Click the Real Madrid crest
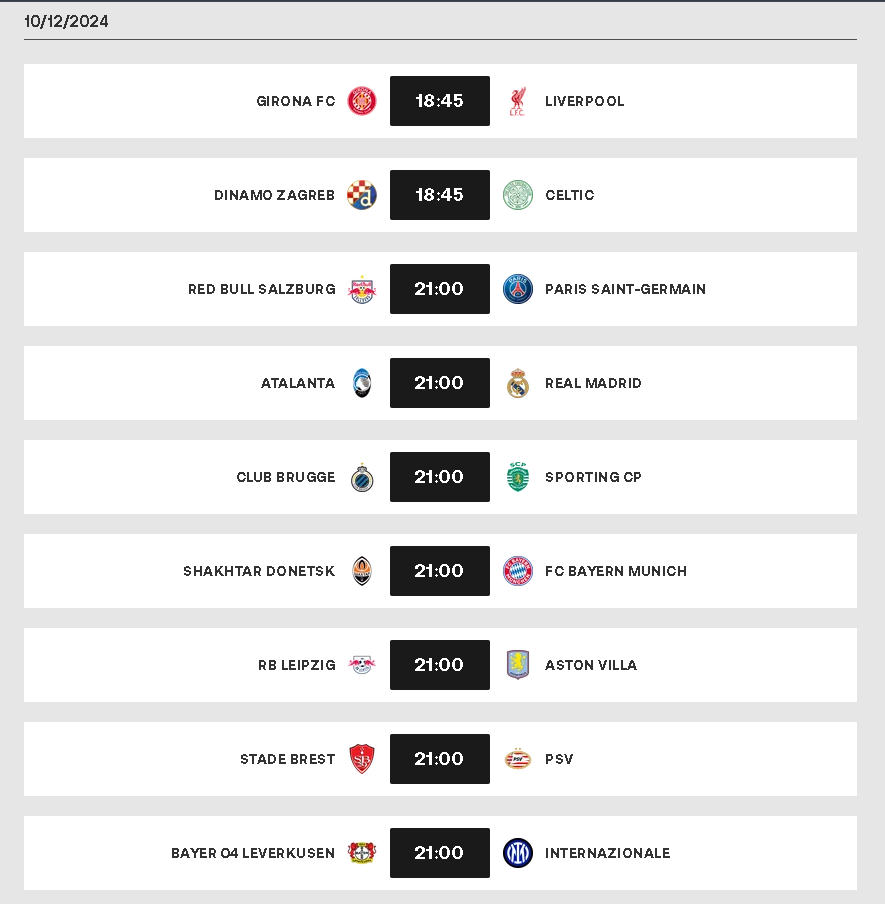885x904 pixels. (518, 383)
